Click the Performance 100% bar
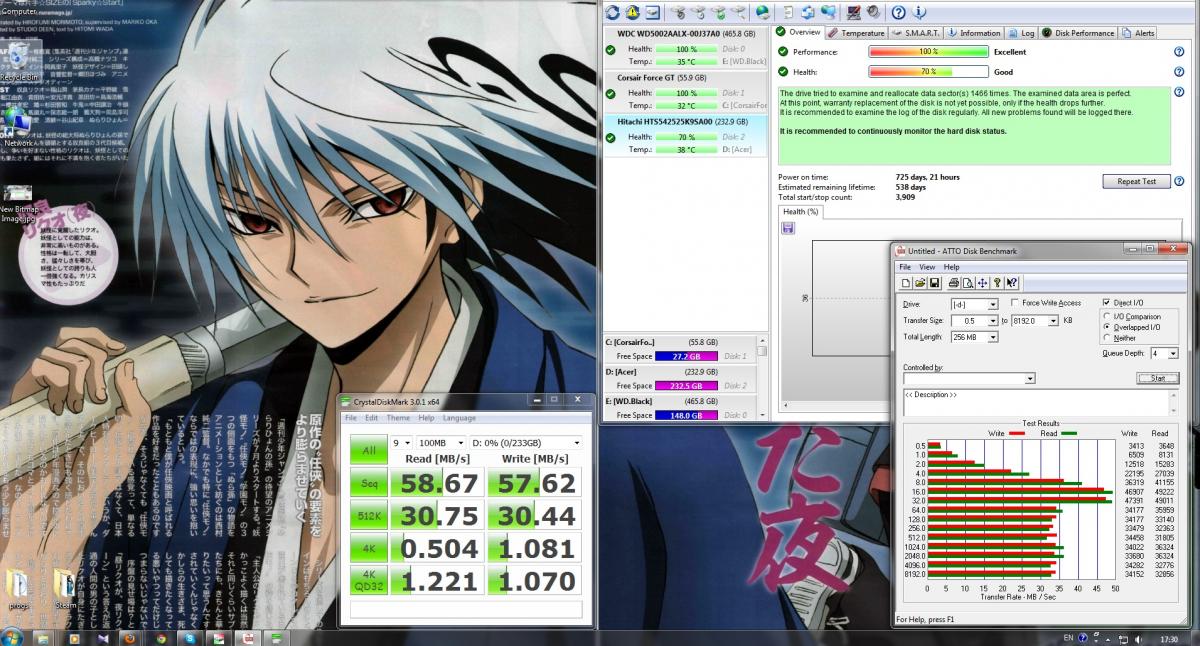 click(x=928, y=51)
